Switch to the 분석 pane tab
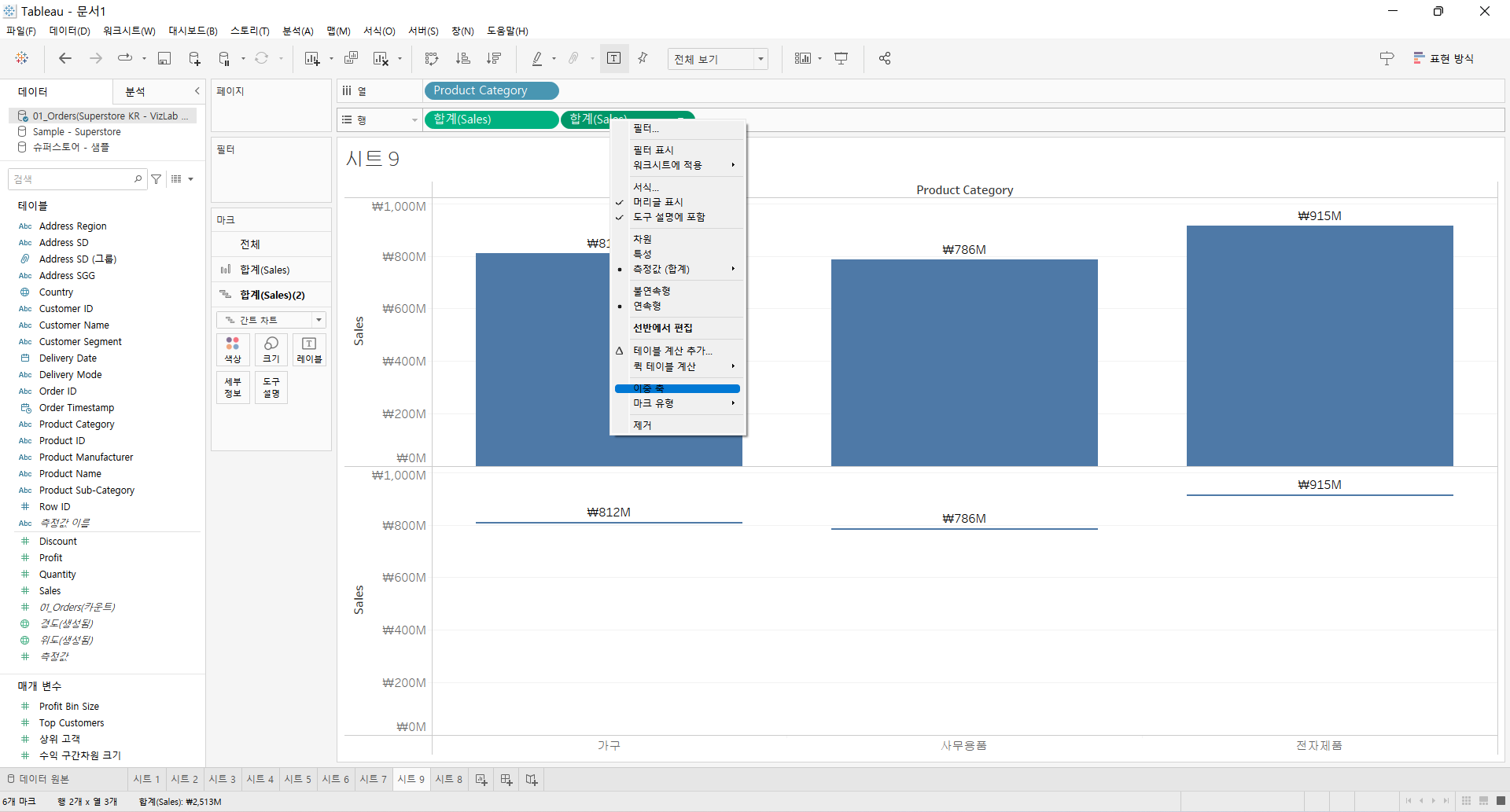Viewport: 1510px width, 812px height. point(135,91)
